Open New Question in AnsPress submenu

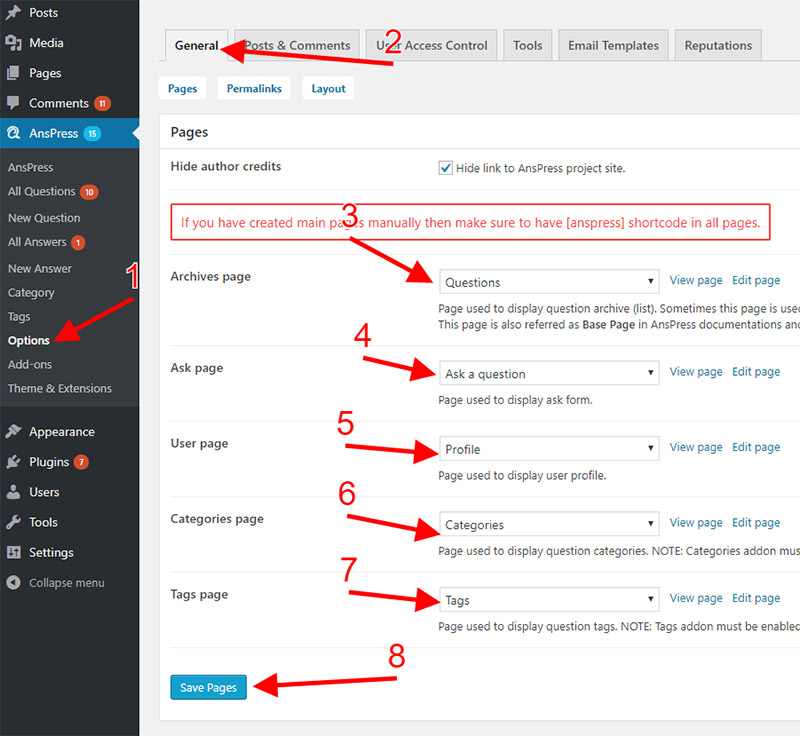click(x=44, y=218)
